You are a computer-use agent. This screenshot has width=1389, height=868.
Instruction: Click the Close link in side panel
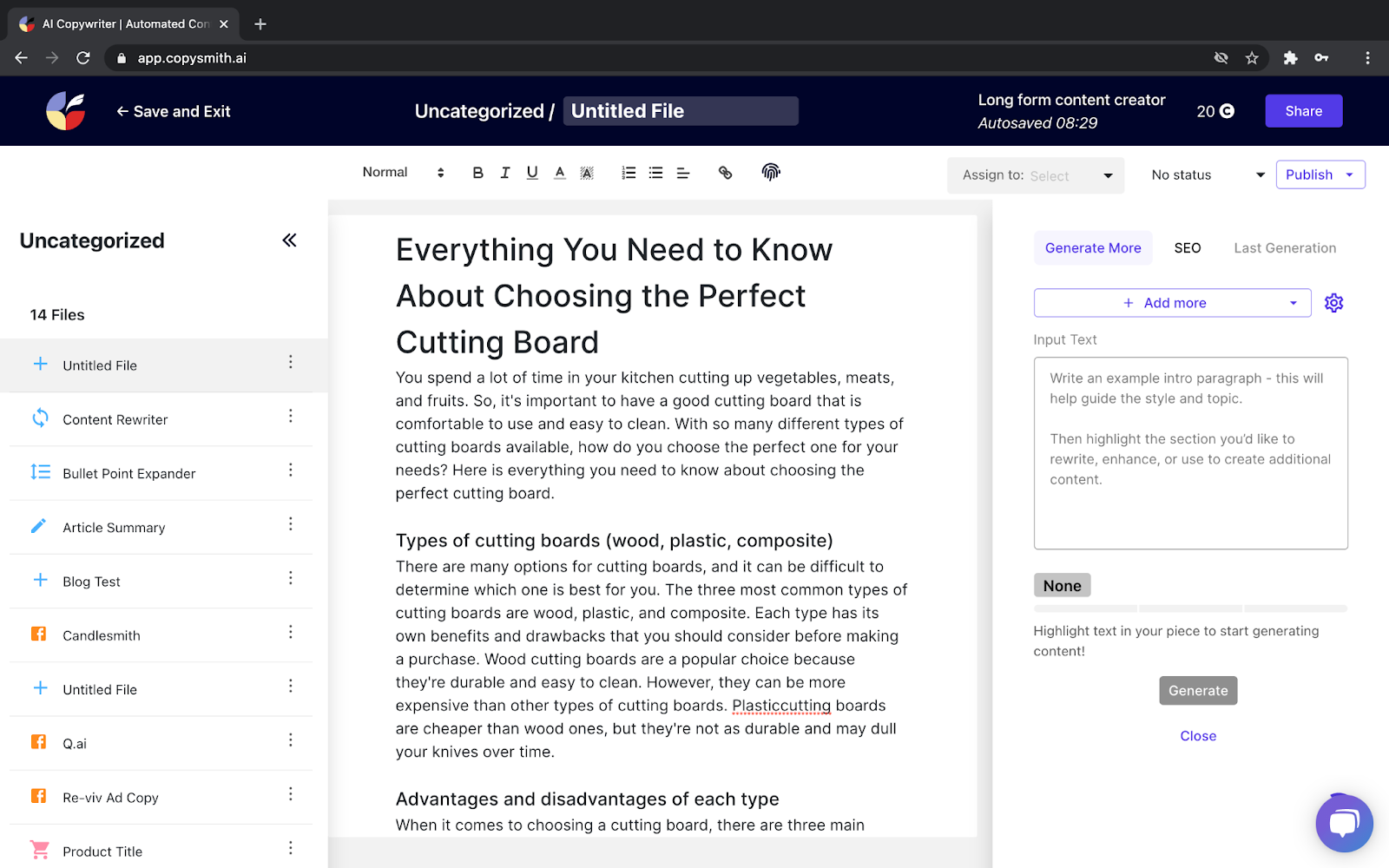pyautogui.click(x=1198, y=736)
